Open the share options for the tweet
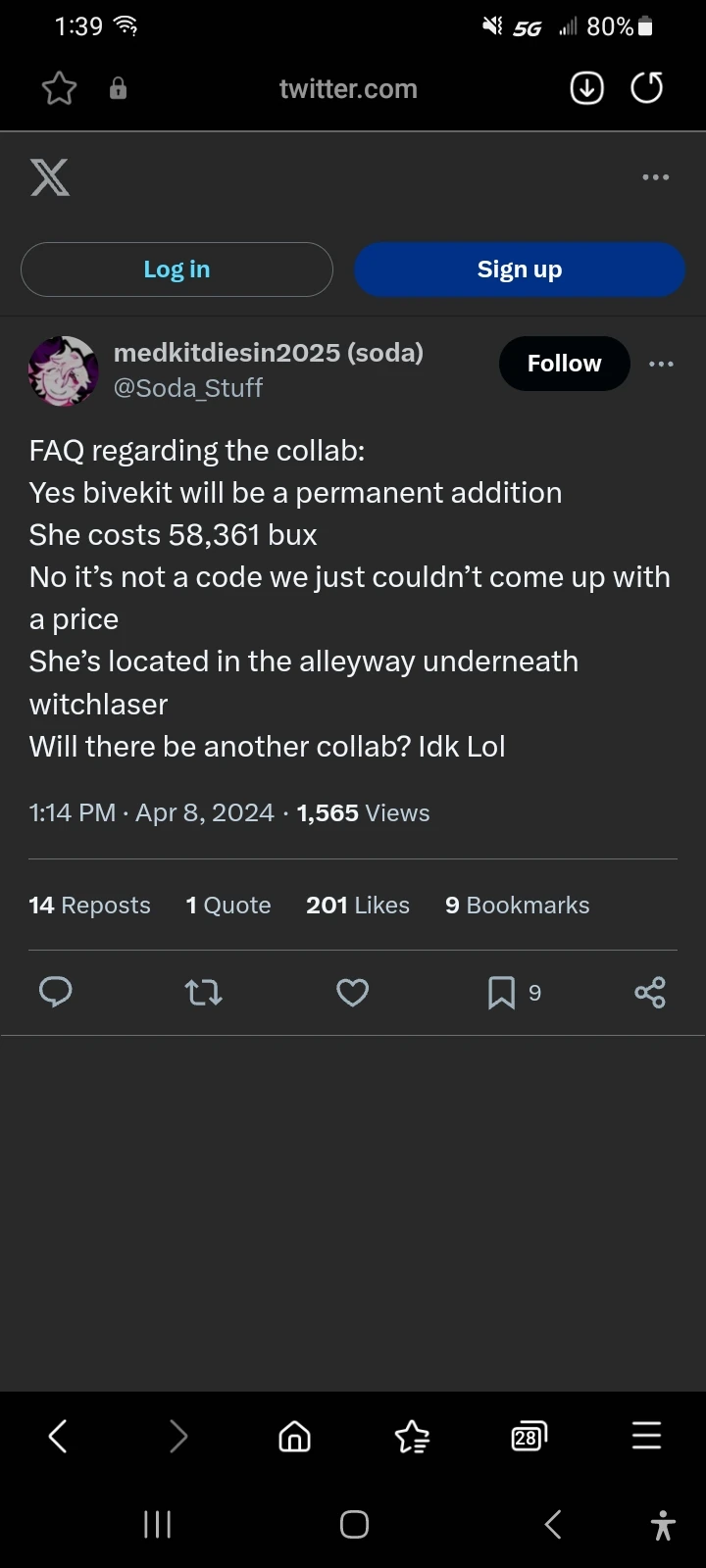Image resolution: width=706 pixels, height=1568 pixels. click(649, 993)
